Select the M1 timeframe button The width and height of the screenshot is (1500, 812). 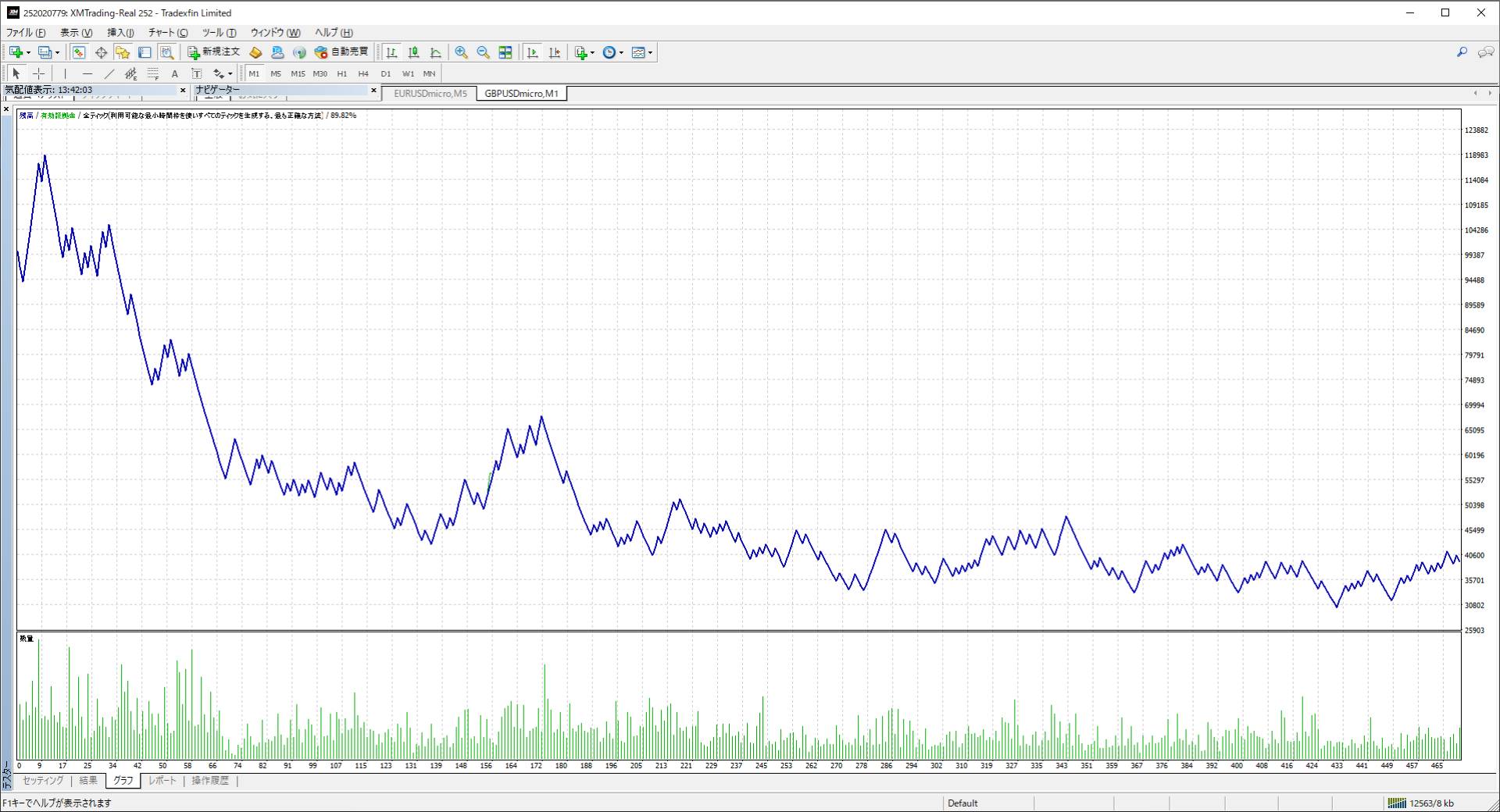[x=254, y=73]
